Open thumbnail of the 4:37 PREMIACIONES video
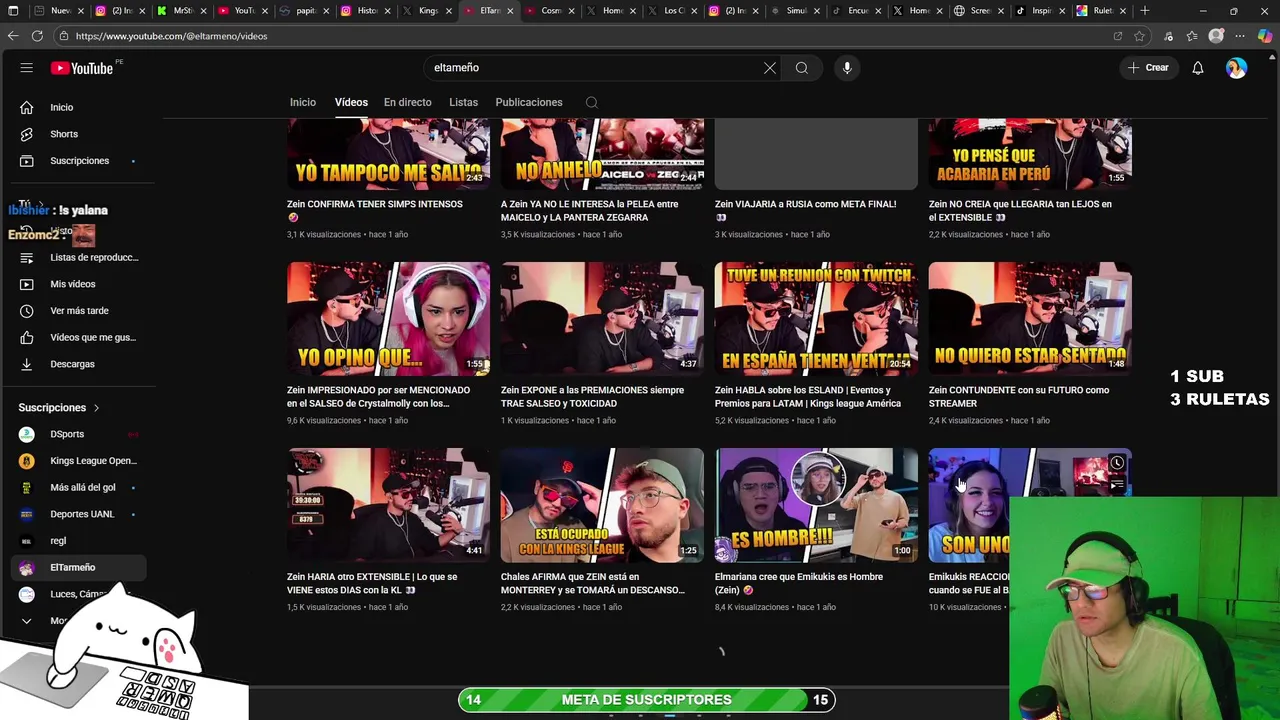1280x720 pixels. 602,319
